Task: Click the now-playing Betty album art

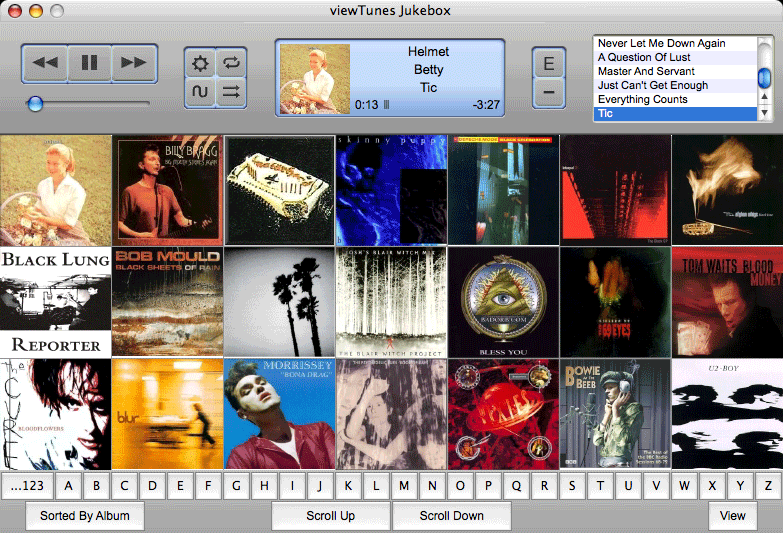Action: tap(315, 79)
